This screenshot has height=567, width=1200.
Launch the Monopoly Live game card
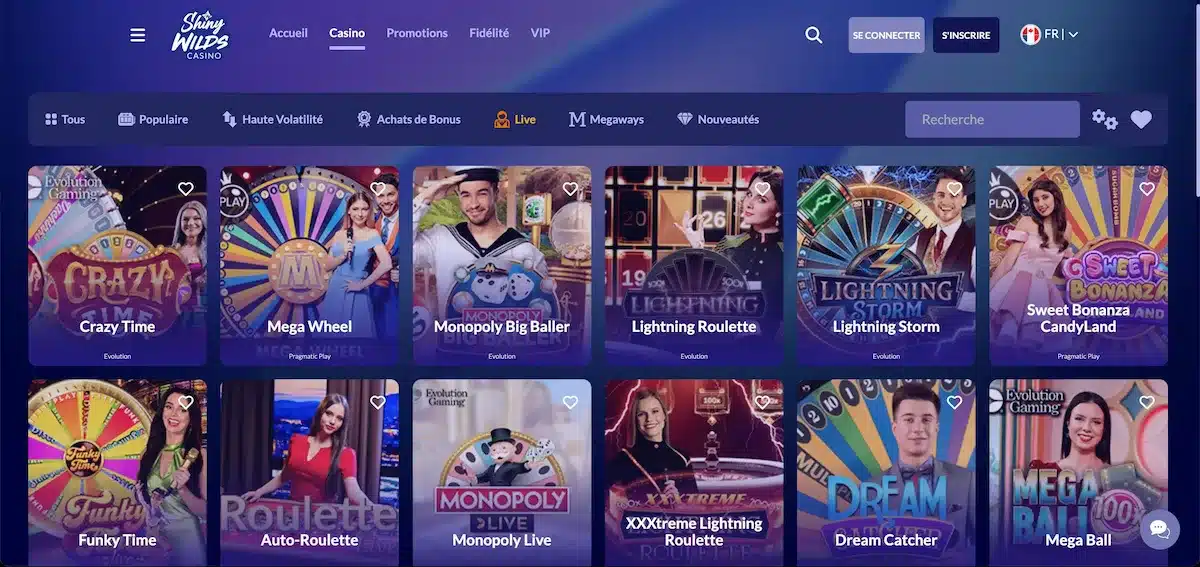click(502, 473)
